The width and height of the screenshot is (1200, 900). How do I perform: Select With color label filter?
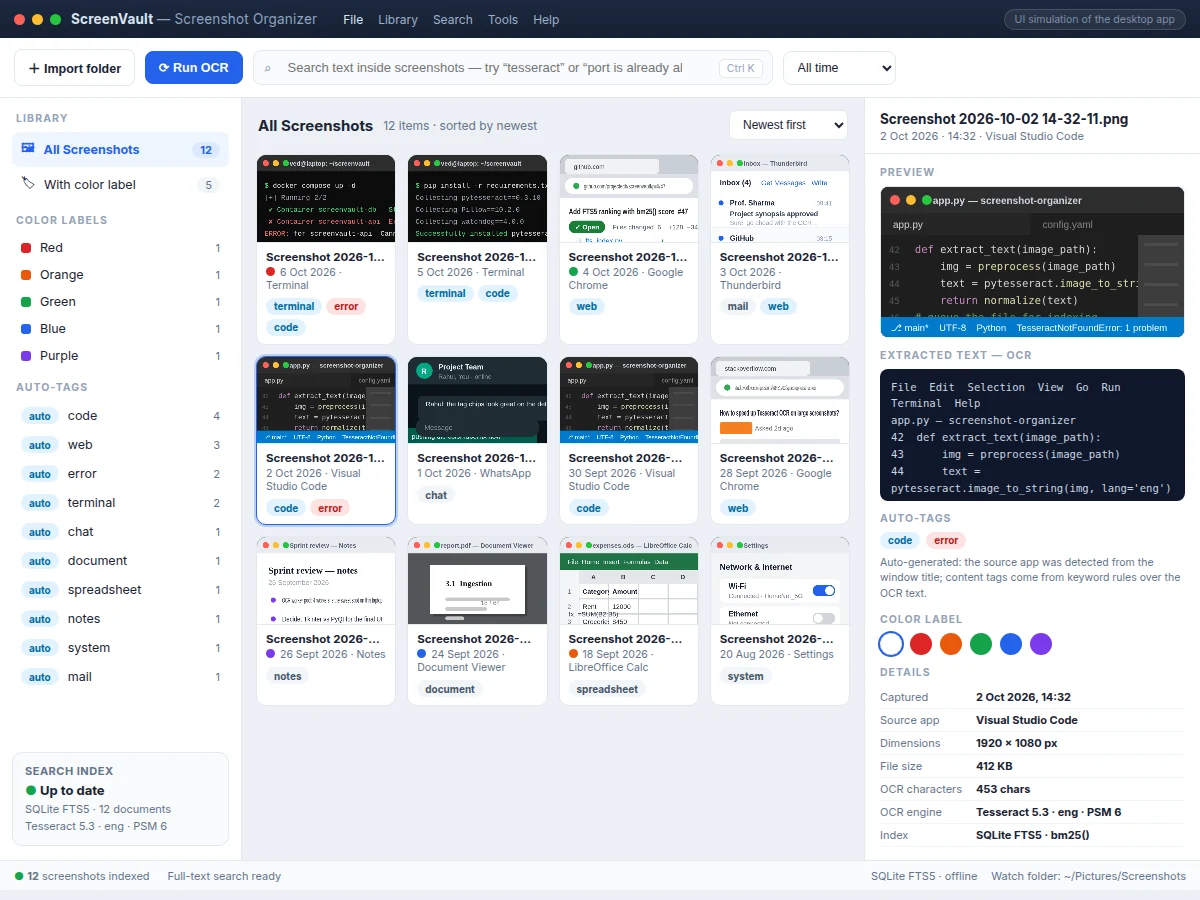point(120,184)
